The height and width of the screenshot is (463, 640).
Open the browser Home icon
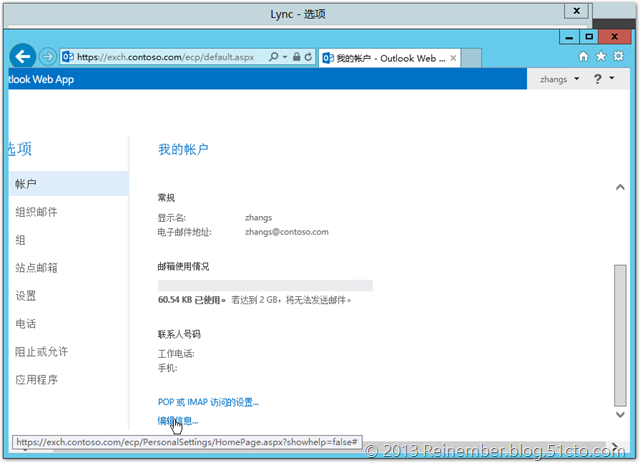(583, 57)
